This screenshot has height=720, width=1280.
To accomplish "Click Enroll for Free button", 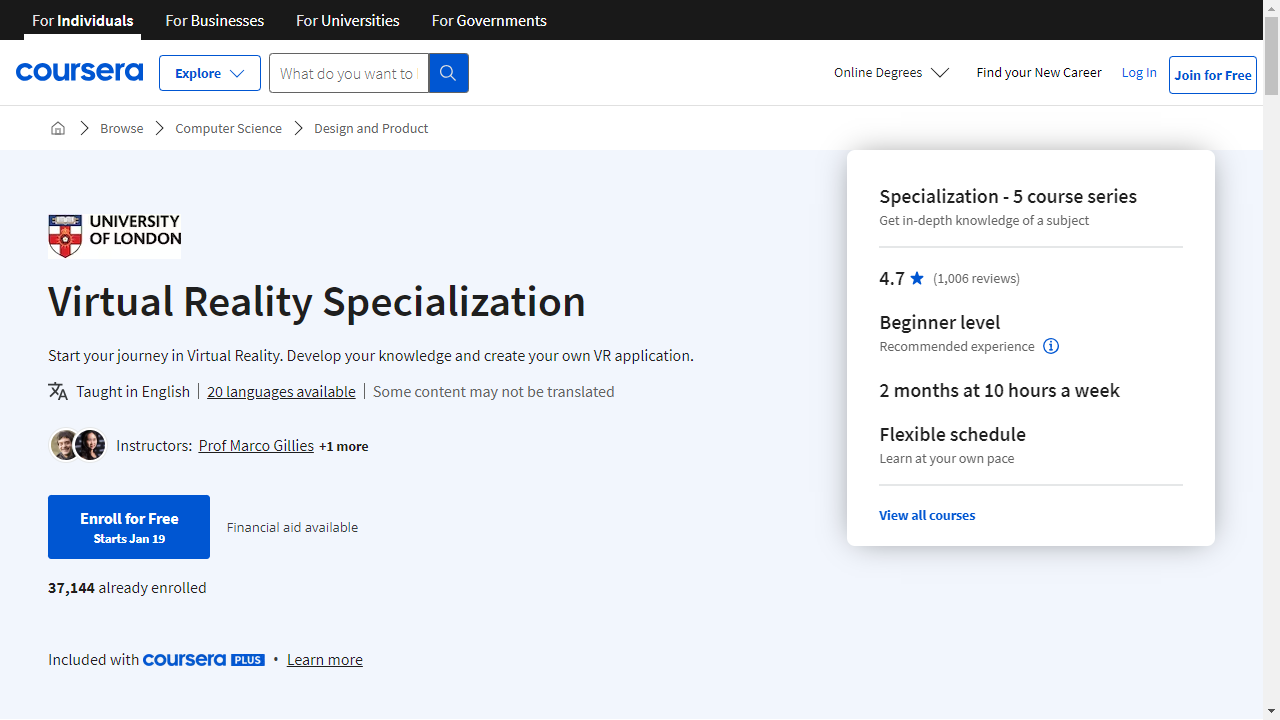I will tap(129, 527).
